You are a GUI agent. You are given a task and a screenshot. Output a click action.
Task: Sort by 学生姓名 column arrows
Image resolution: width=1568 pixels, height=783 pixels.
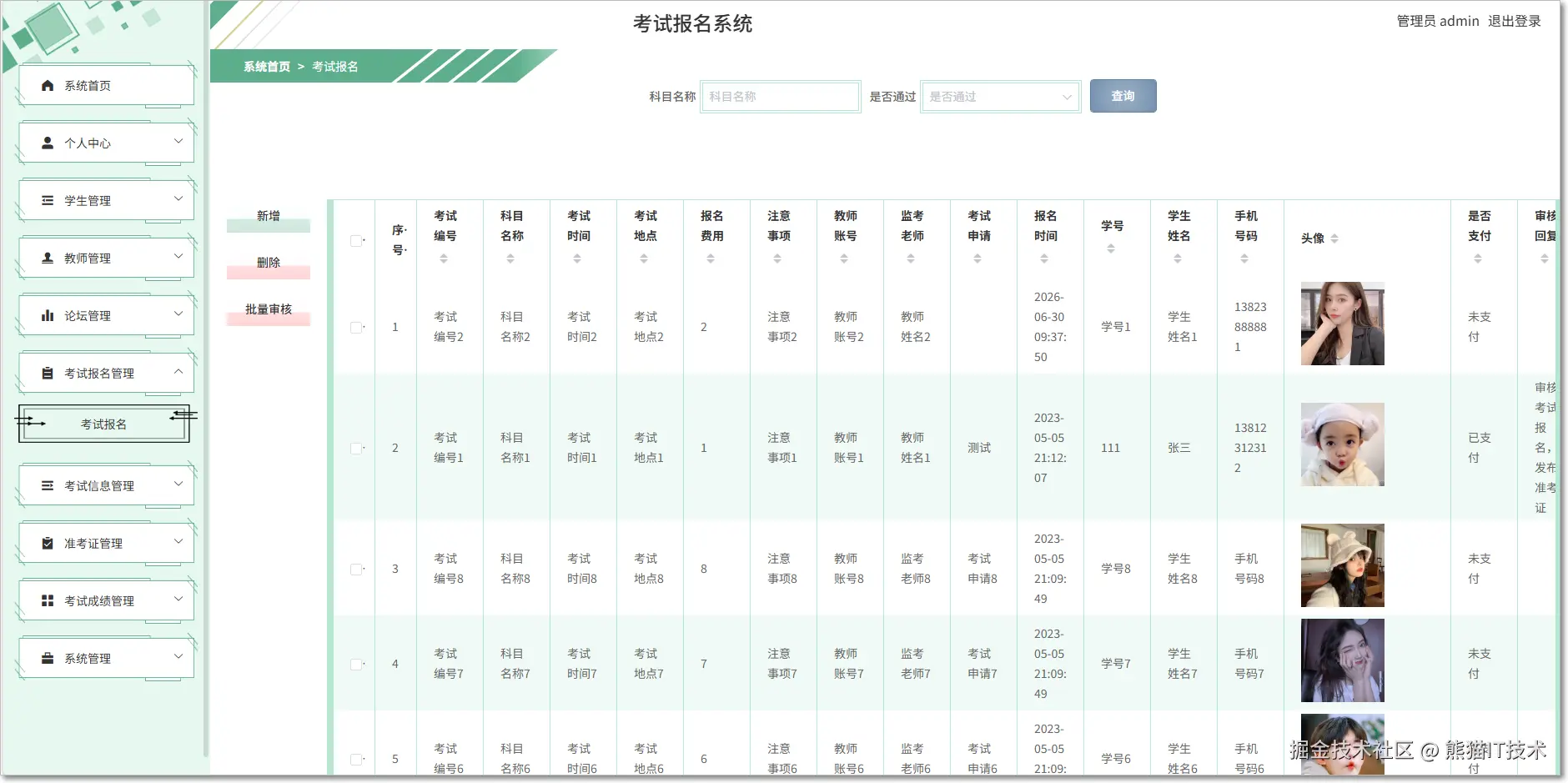click(1178, 258)
